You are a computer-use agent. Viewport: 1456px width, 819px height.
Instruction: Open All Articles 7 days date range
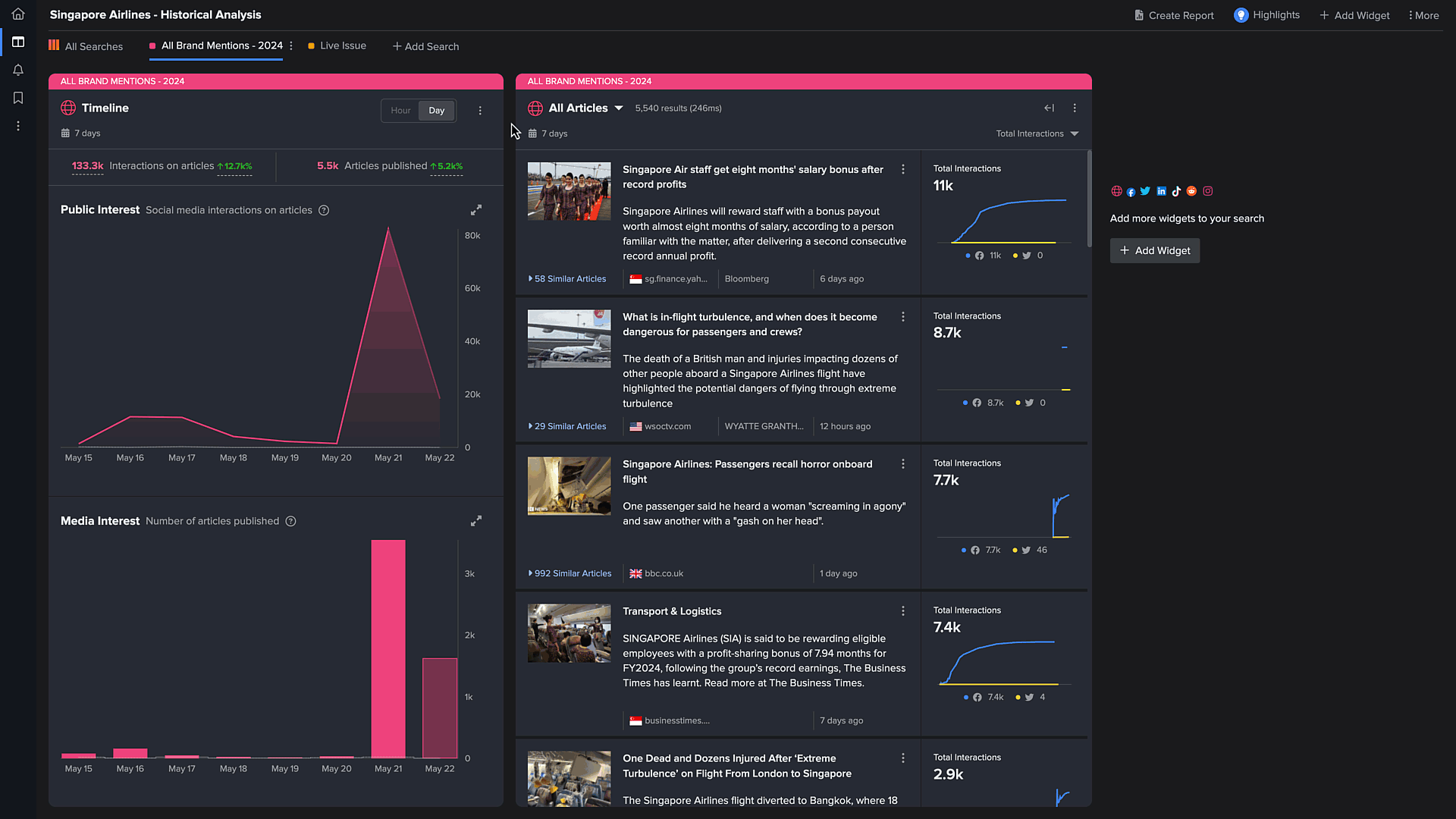pyautogui.click(x=548, y=133)
